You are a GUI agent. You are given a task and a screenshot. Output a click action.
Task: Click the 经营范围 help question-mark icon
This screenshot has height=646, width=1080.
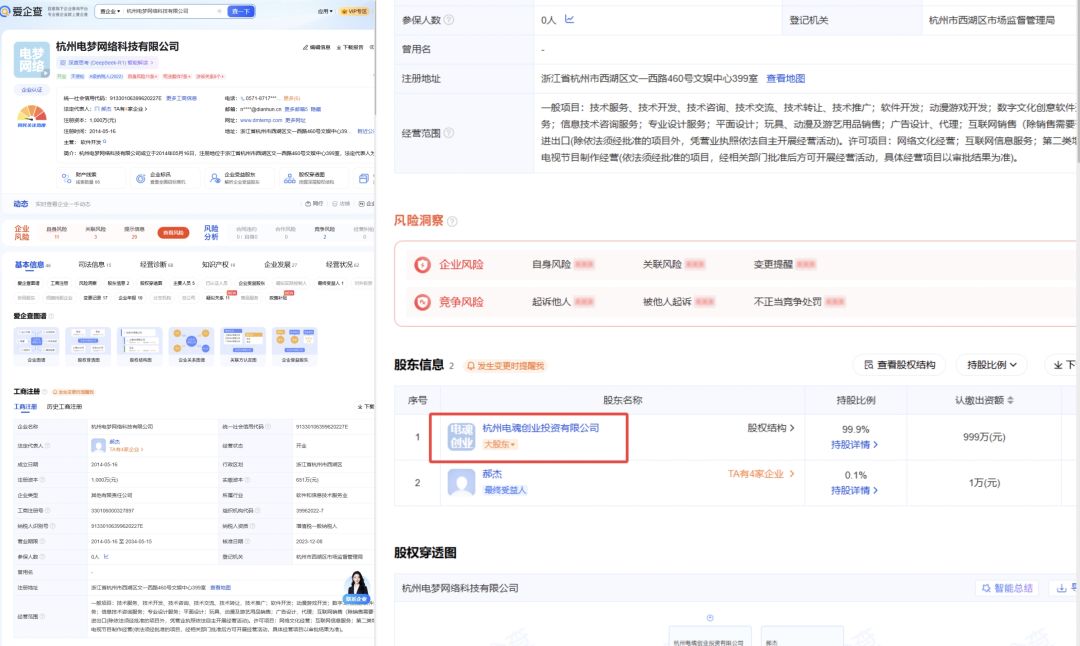tap(448, 133)
